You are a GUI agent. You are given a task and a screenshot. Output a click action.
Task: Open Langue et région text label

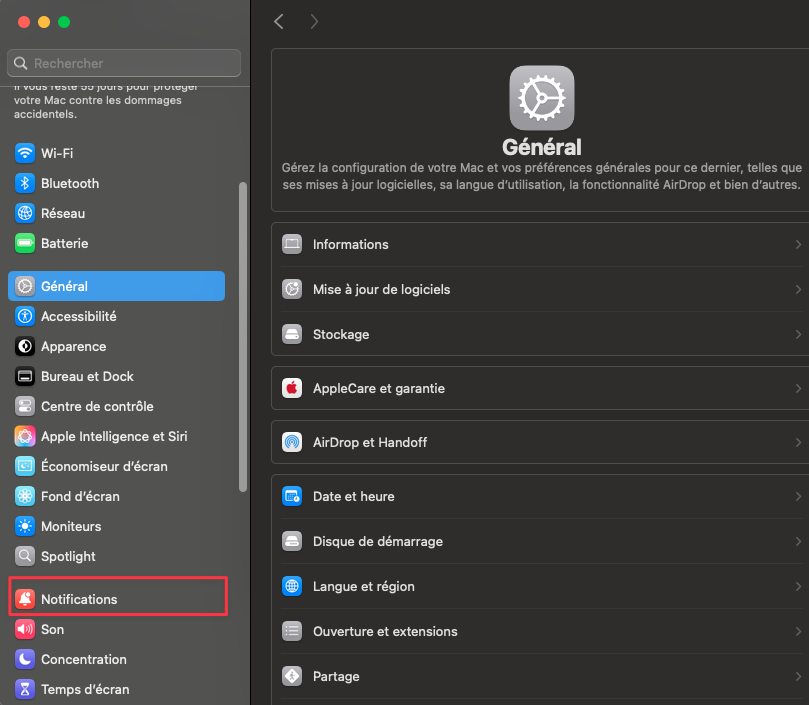pyautogui.click(x=364, y=586)
